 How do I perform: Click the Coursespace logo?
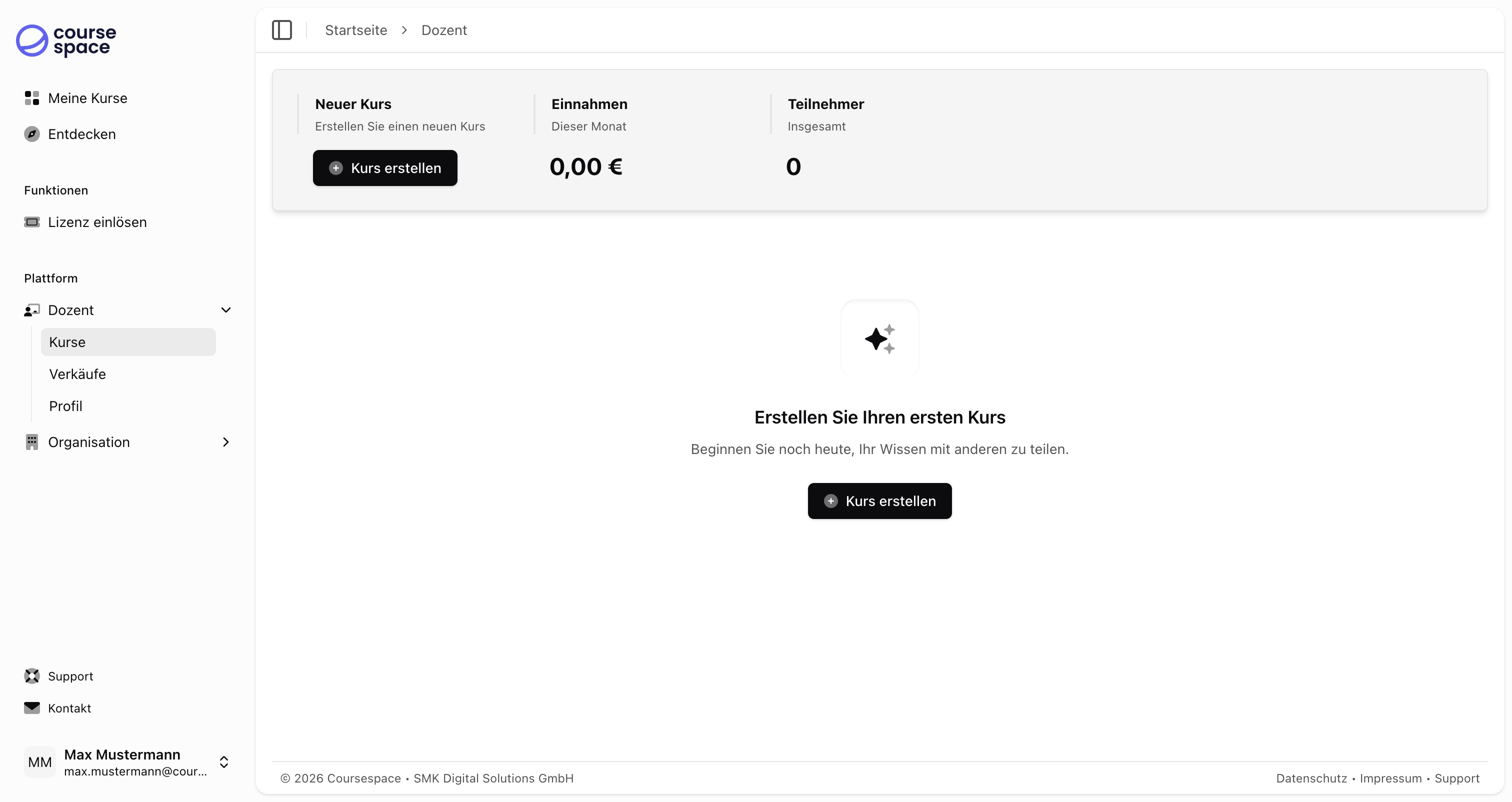click(65, 40)
